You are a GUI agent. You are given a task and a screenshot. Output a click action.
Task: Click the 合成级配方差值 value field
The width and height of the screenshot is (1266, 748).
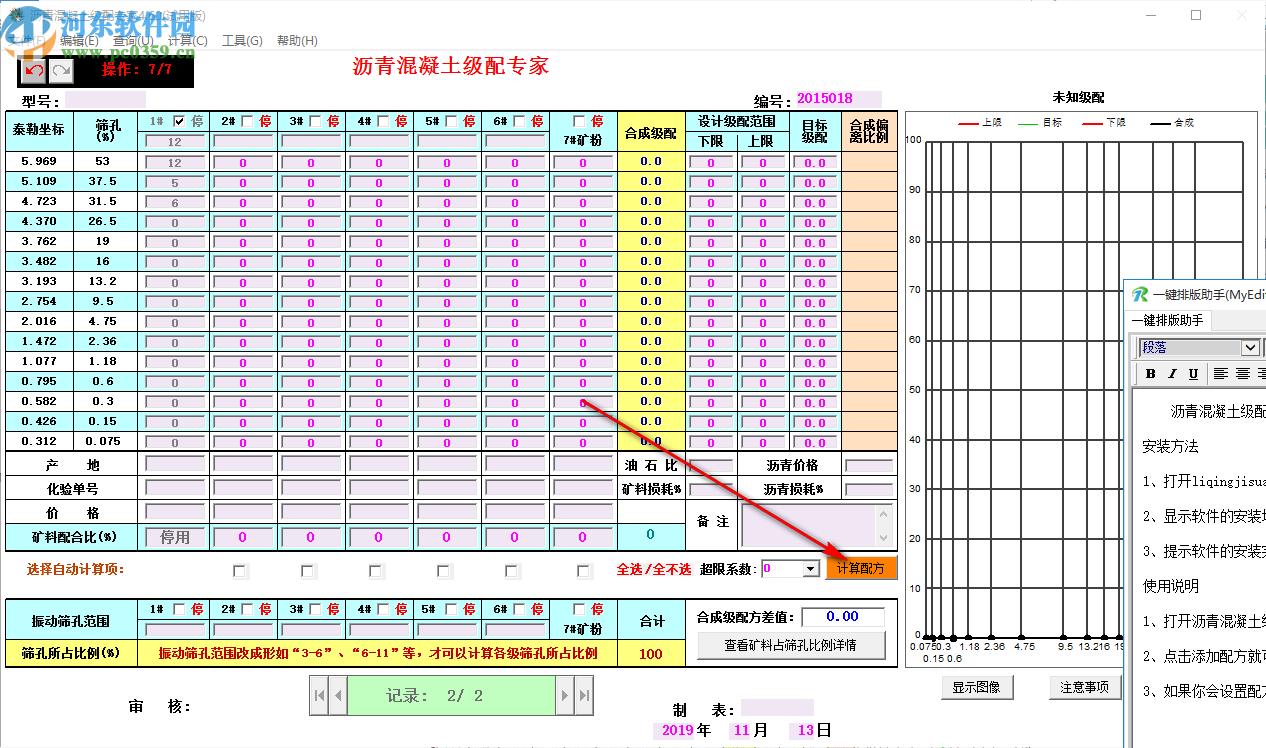(x=844, y=616)
